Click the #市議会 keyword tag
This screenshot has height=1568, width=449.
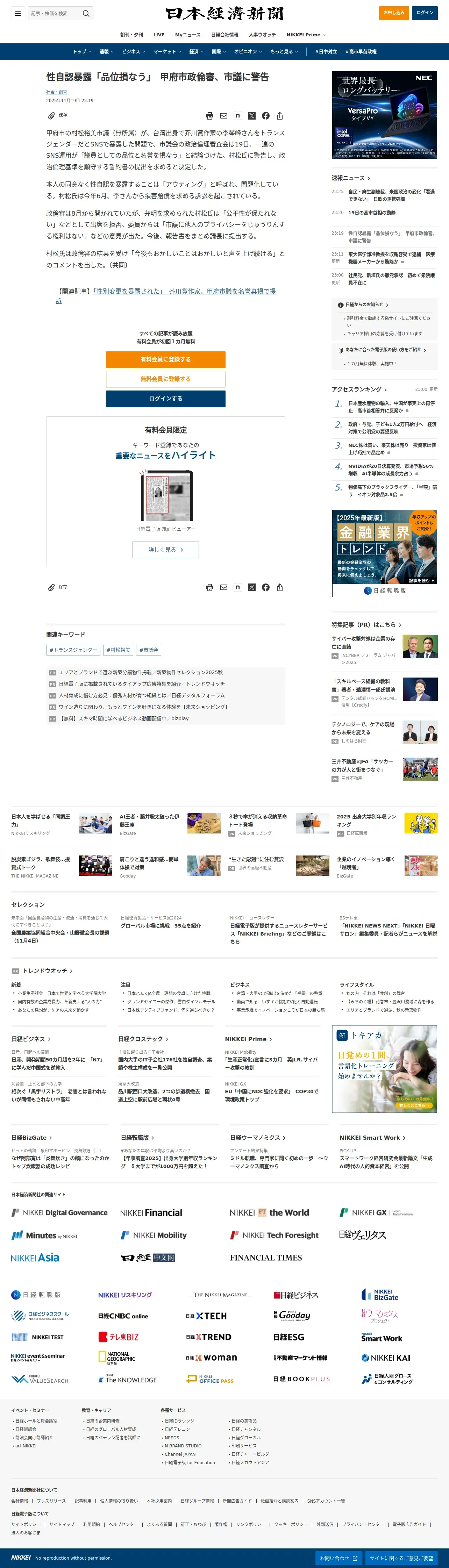[149, 650]
